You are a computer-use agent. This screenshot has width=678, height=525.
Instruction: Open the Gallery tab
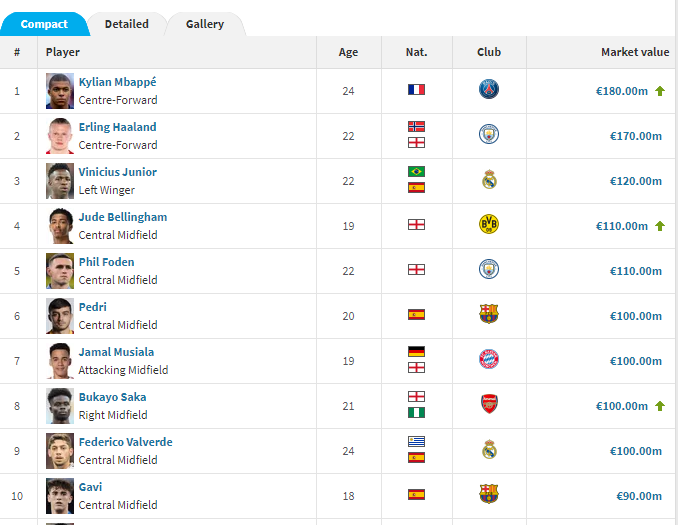[205, 24]
